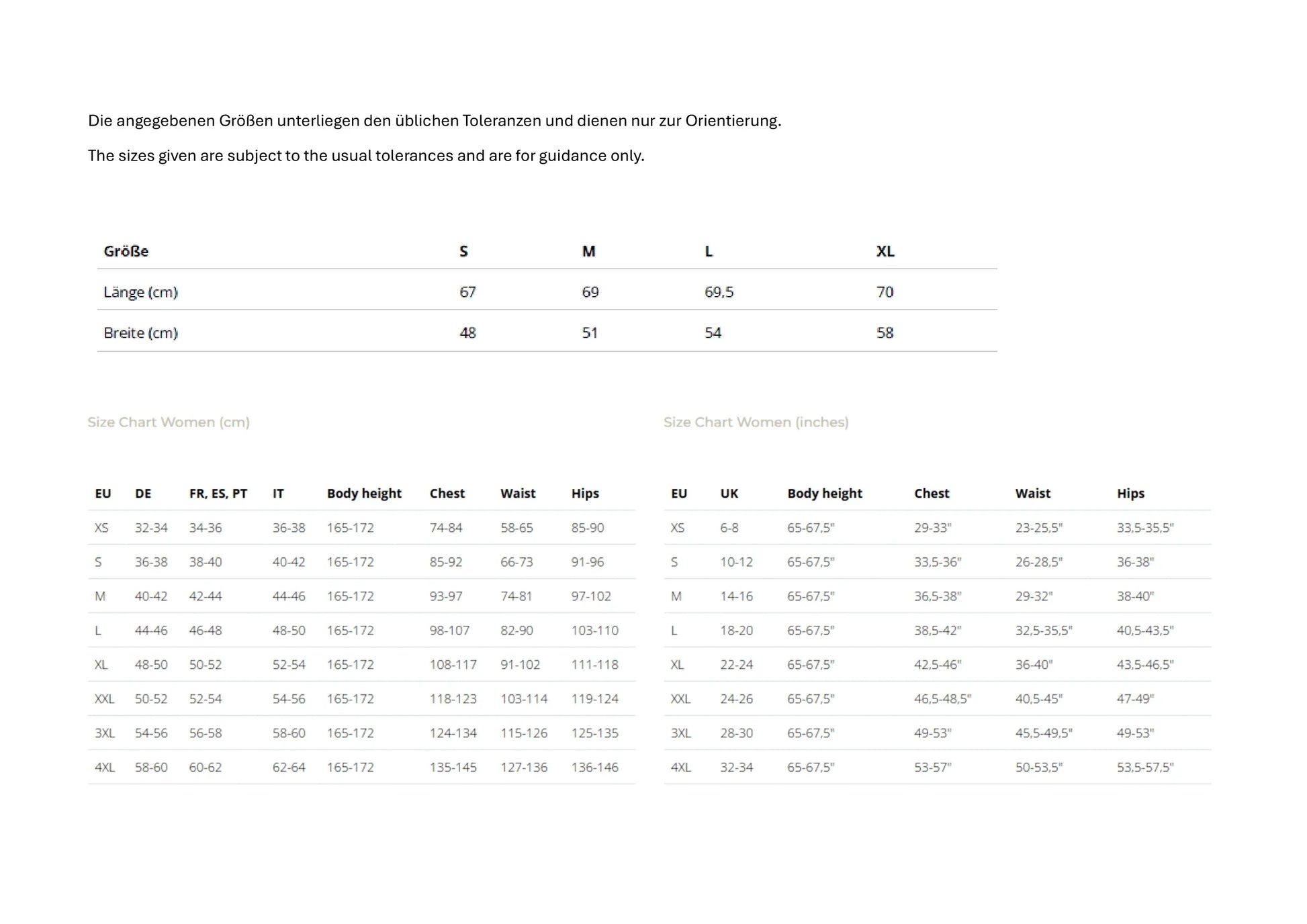
Task: Click the FR, ES, PT column header
Action: [218, 494]
